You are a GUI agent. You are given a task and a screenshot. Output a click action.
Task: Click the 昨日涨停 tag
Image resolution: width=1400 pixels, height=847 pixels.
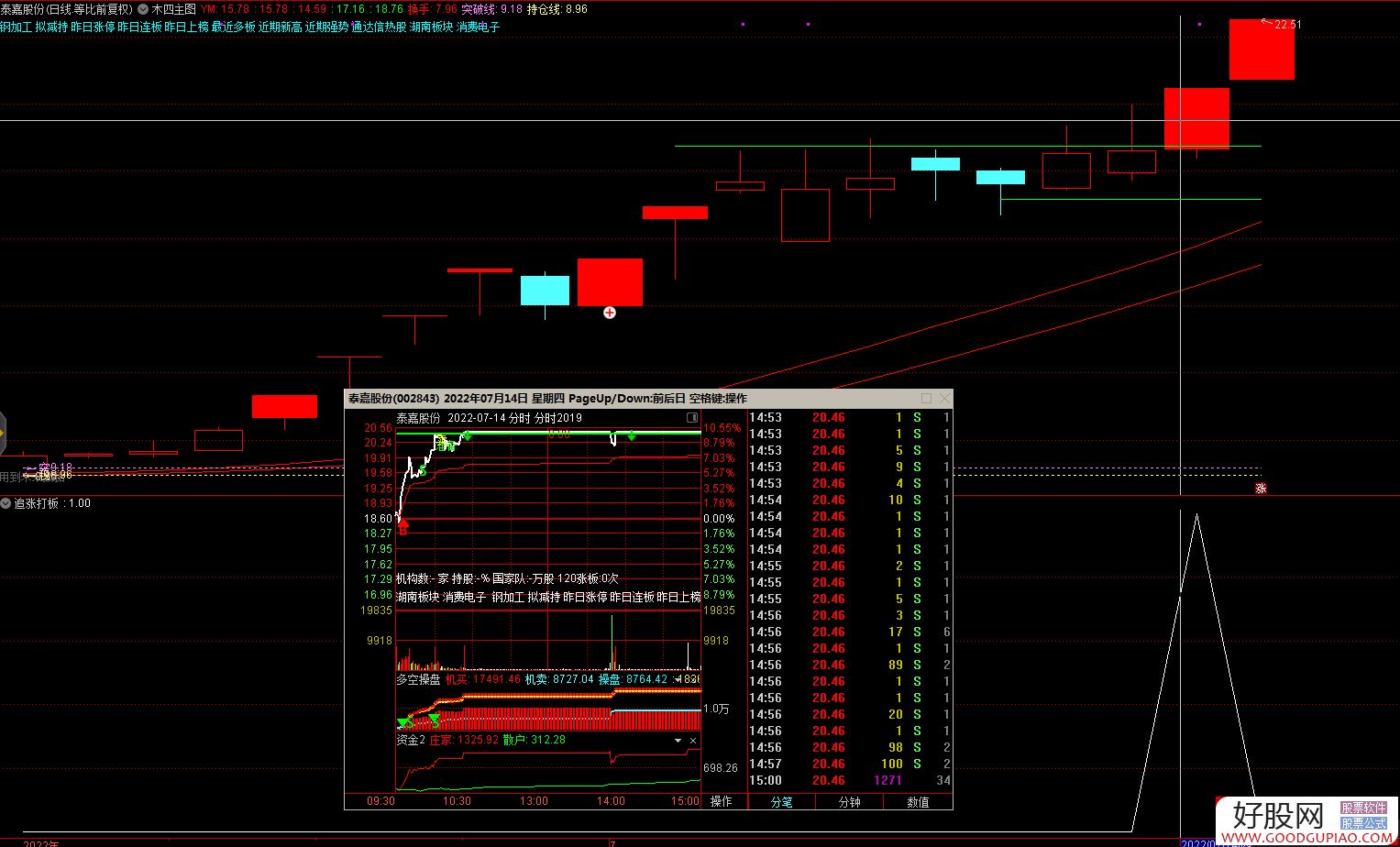click(93, 27)
